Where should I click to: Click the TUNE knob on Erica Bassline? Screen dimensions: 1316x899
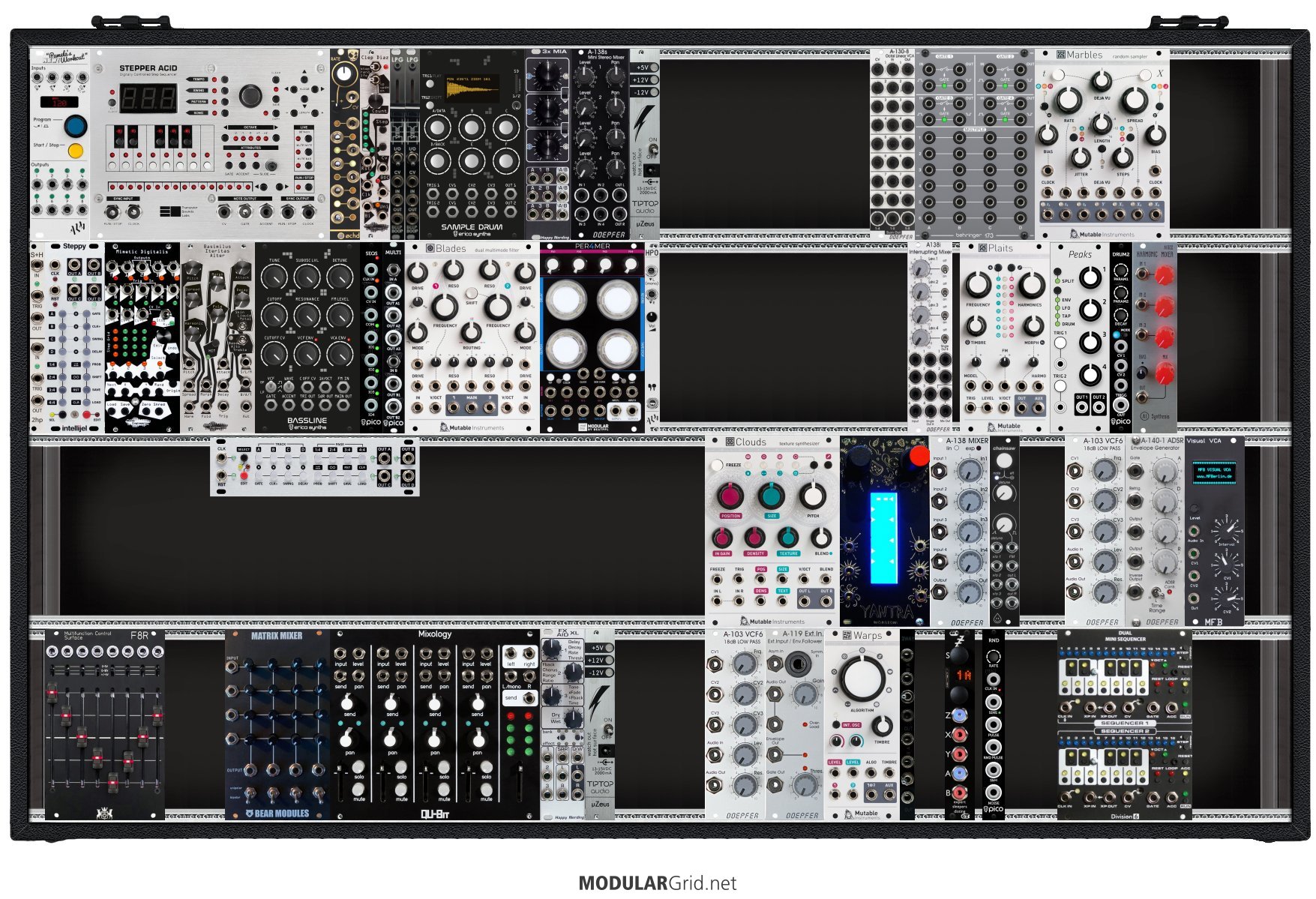[274, 278]
